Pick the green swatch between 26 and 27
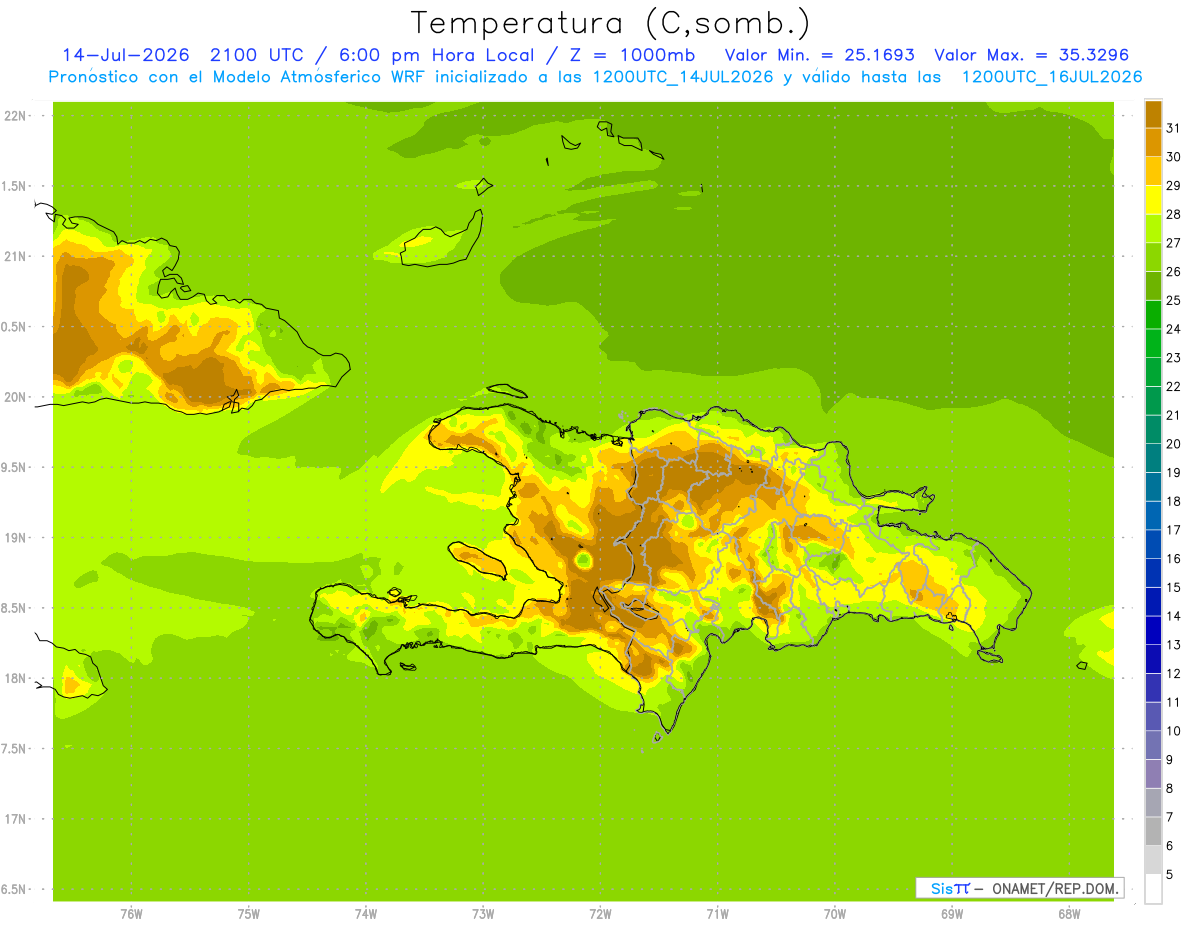Image resolution: width=1200 pixels, height=927 pixels. [x=1153, y=257]
